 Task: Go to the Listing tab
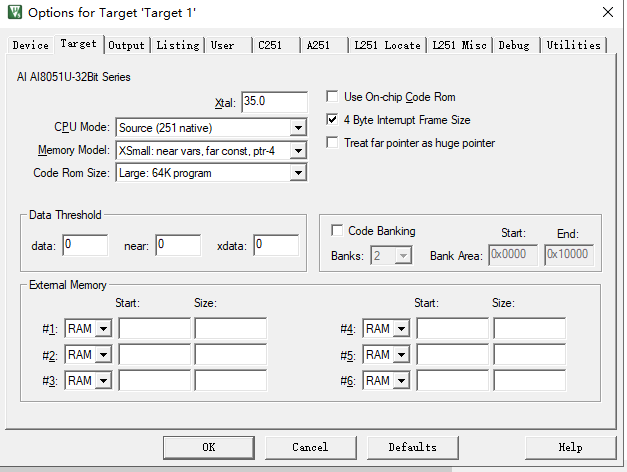click(x=178, y=45)
